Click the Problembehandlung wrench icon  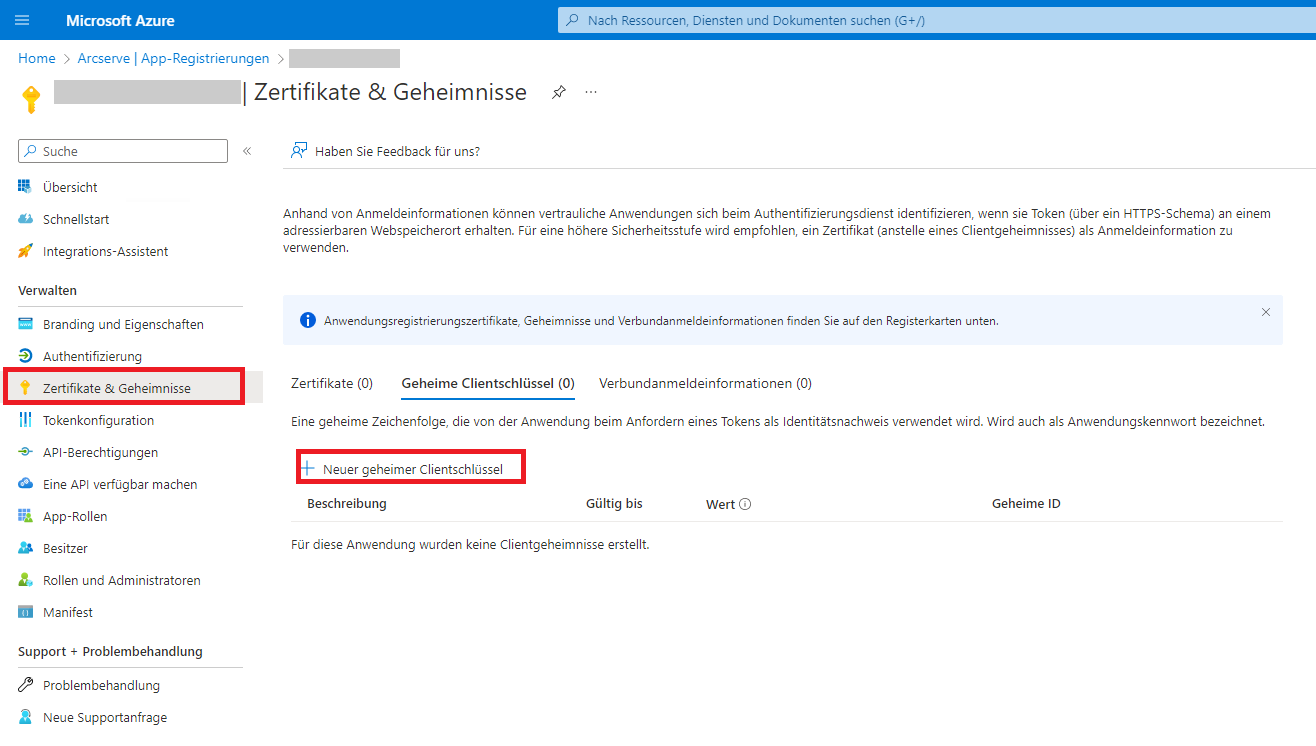(25, 685)
